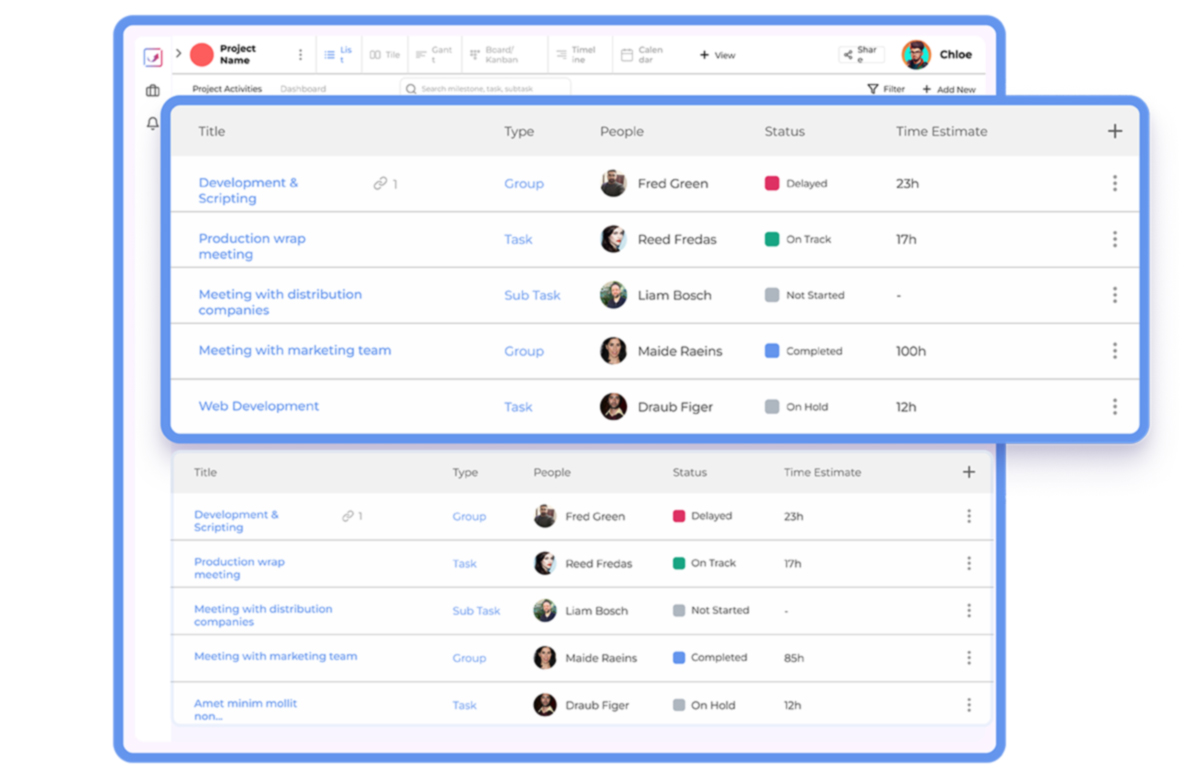Open notifications via the bell icon
Image resolution: width=1200 pixels, height=780 pixels.
coord(152,123)
